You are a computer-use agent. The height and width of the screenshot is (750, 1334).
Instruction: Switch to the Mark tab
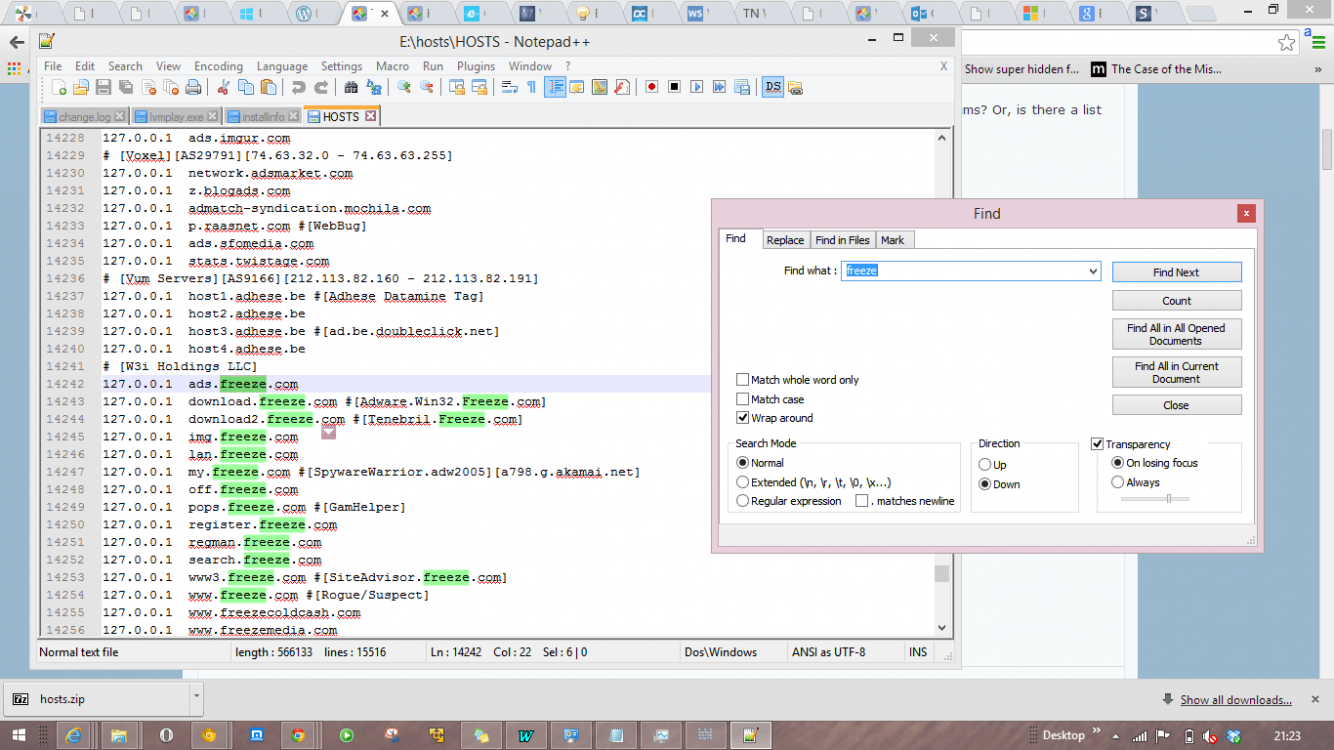point(893,240)
